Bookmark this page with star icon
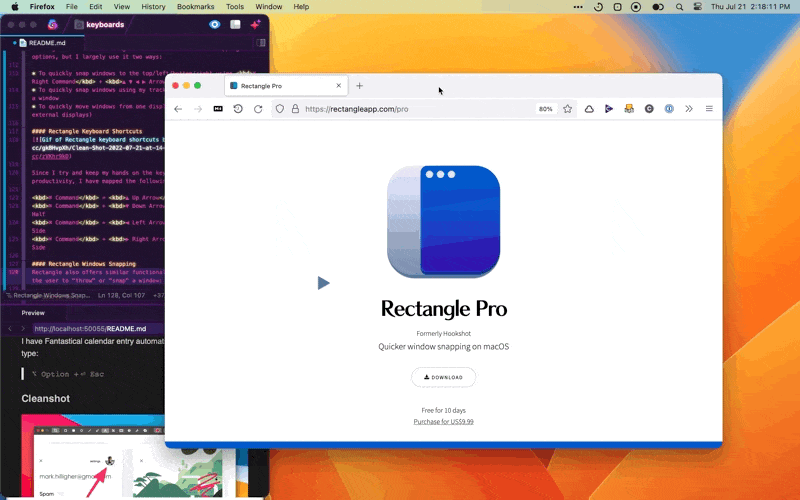This screenshot has height=500, width=800. tap(567, 109)
